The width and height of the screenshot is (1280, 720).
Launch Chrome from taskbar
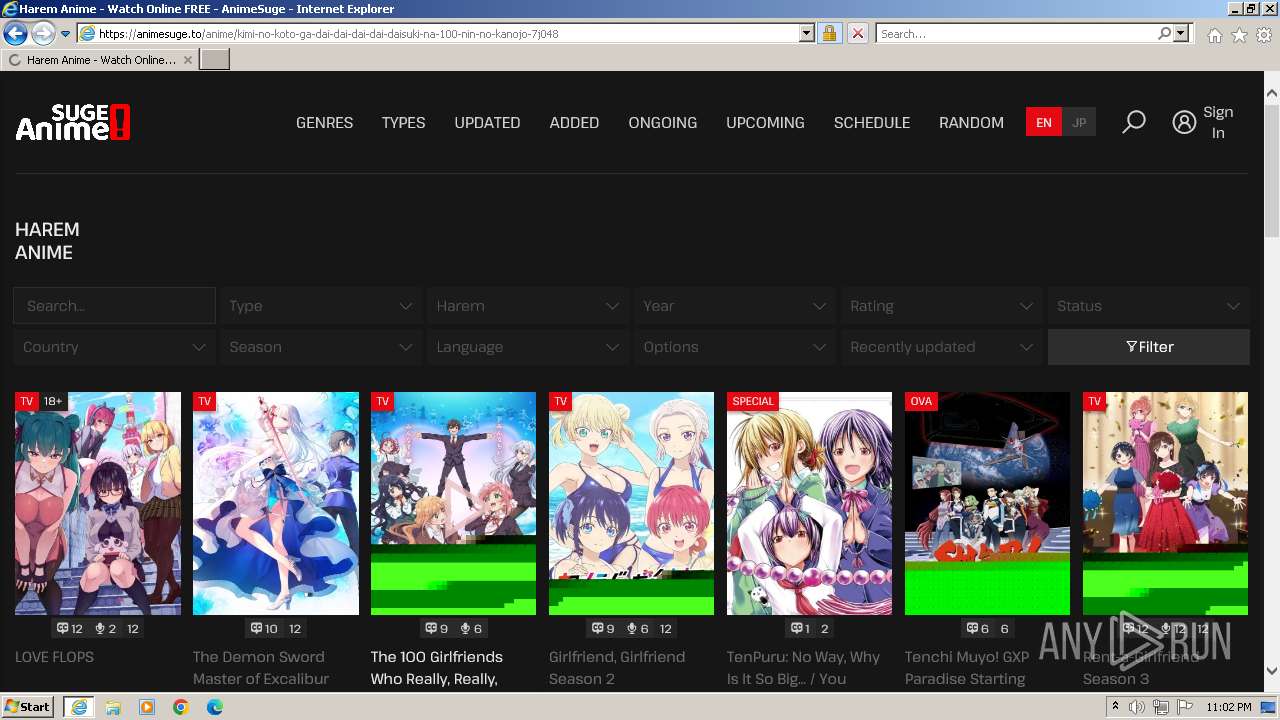pyautogui.click(x=181, y=707)
